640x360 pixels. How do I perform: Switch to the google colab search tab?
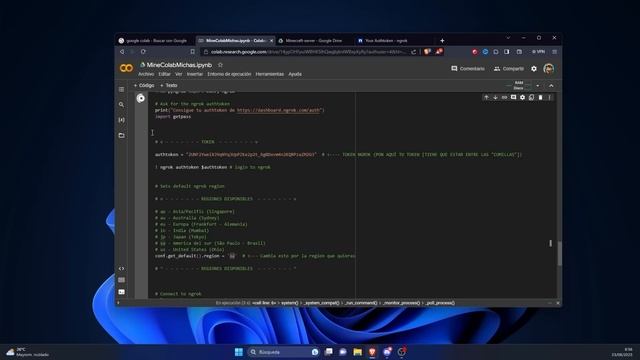(x=156, y=41)
